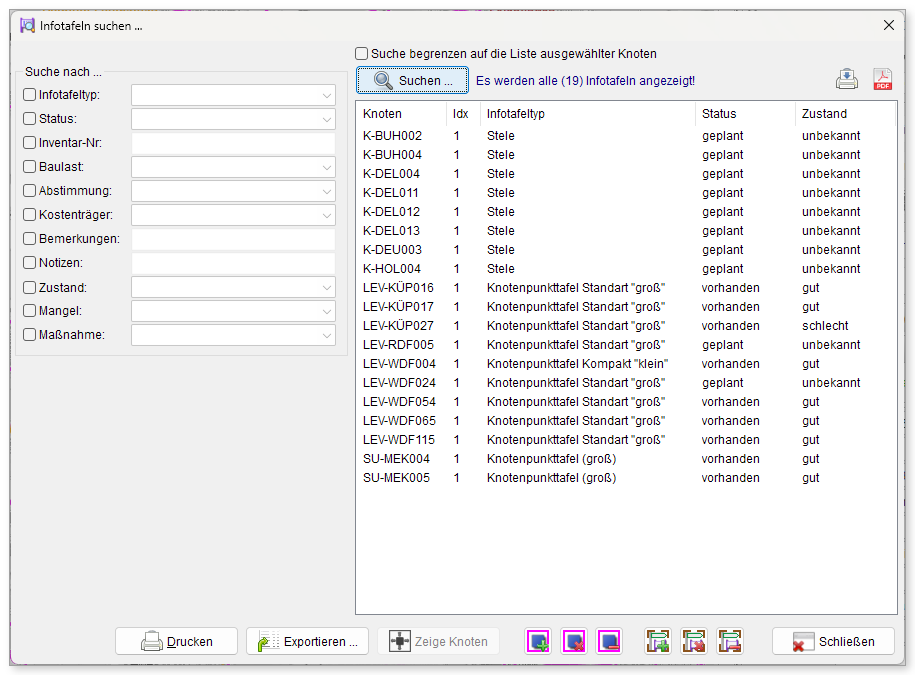The height and width of the screenshot is (675, 915).
Task: Select the LEV-RDF005 row
Action: click(x=626, y=345)
